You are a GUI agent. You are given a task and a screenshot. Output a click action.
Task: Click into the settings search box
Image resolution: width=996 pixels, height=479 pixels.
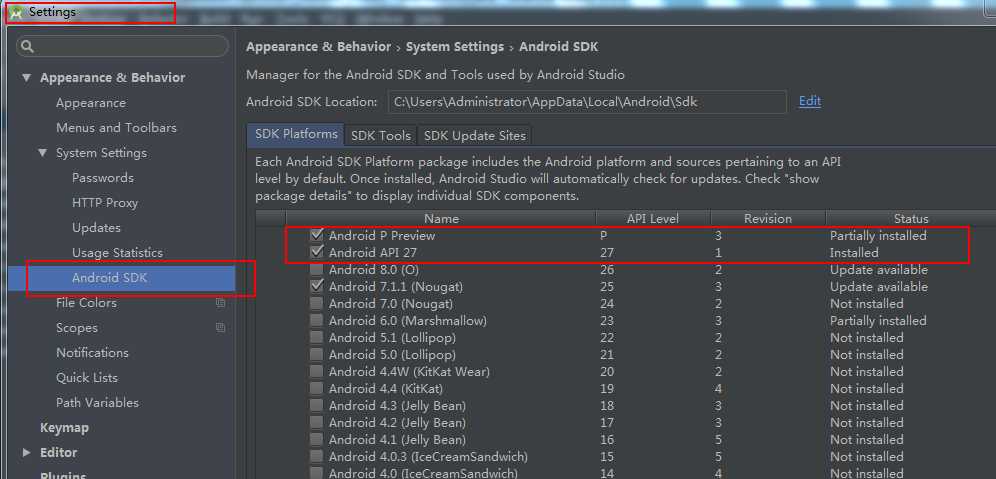(122, 46)
